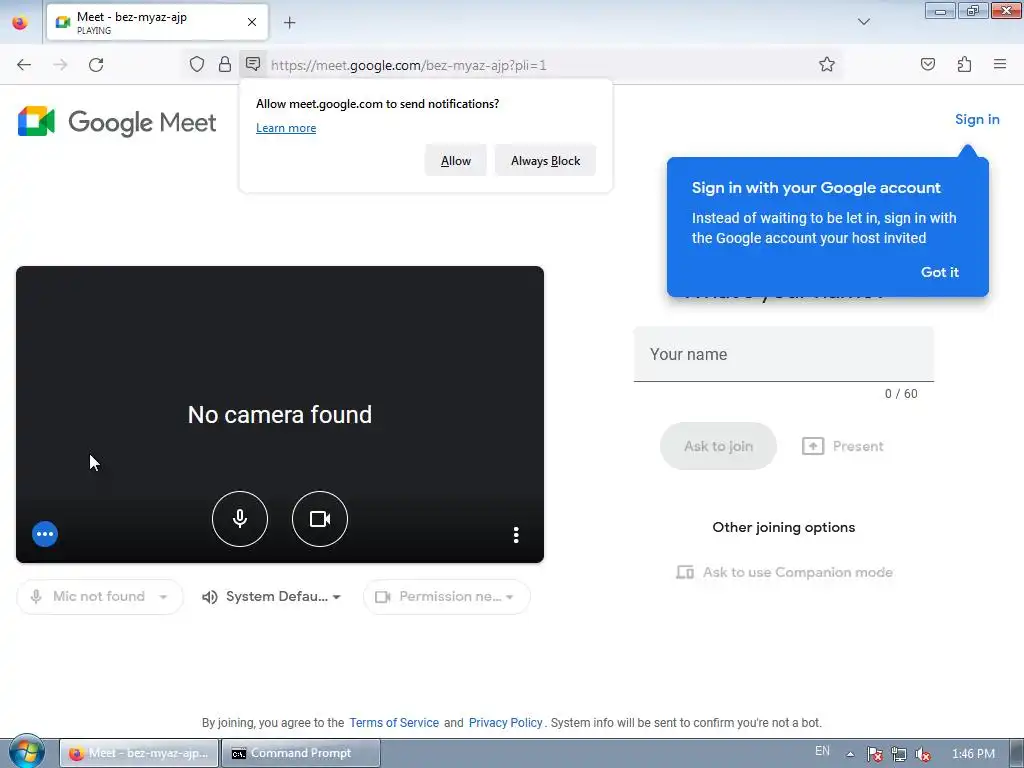Click the 1:46 PM clock
The height and width of the screenshot is (768, 1024).
point(973,754)
